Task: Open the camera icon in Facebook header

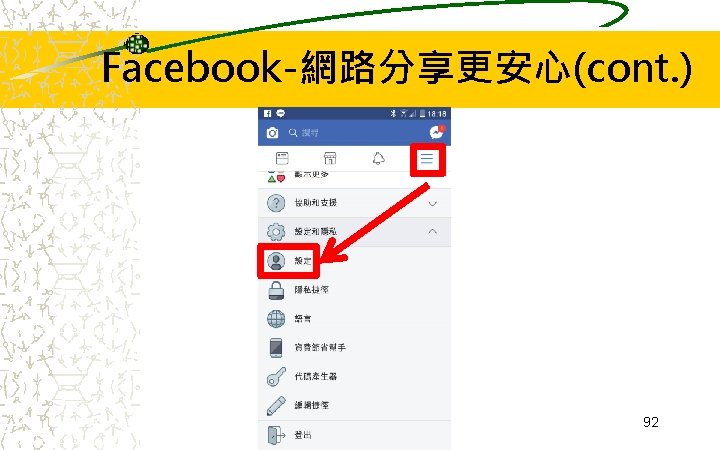Action: 272,133
